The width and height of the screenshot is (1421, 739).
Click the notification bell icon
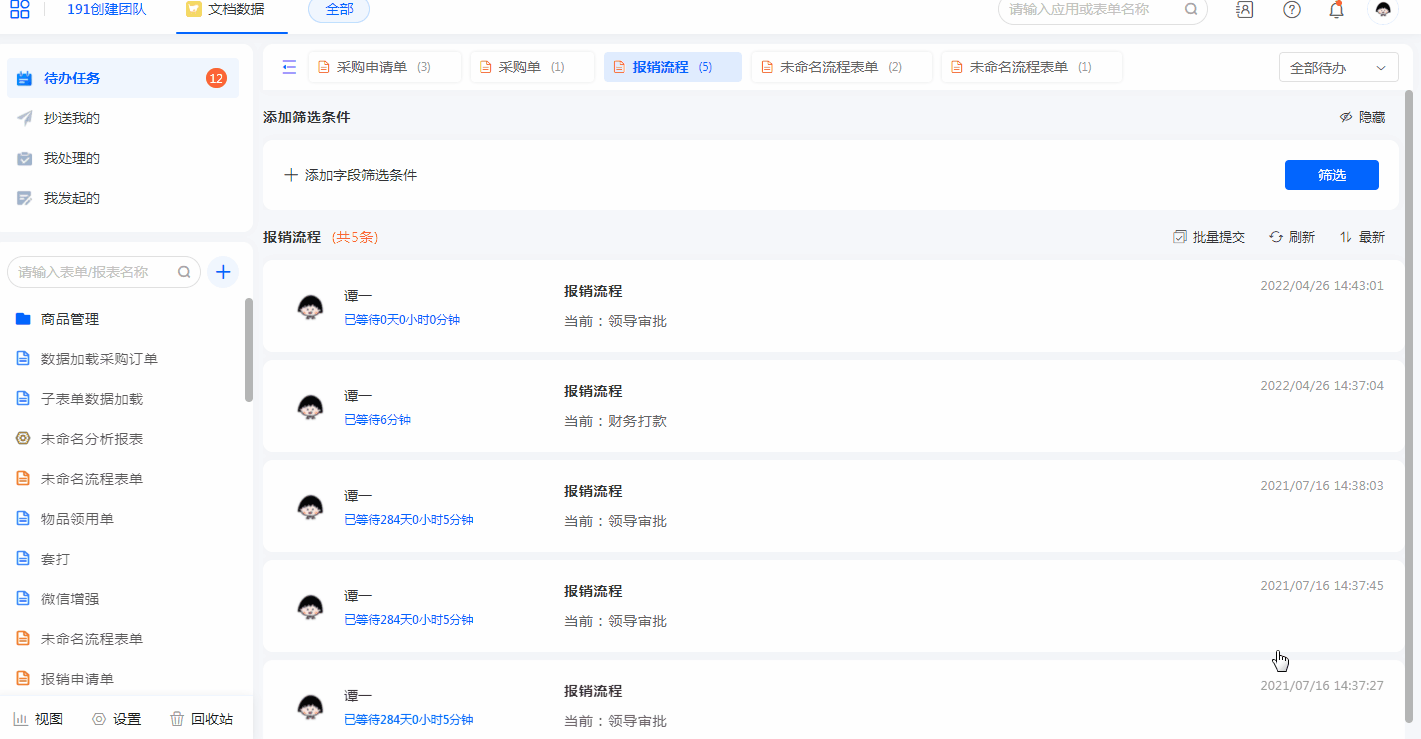pyautogui.click(x=1336, y=10)
